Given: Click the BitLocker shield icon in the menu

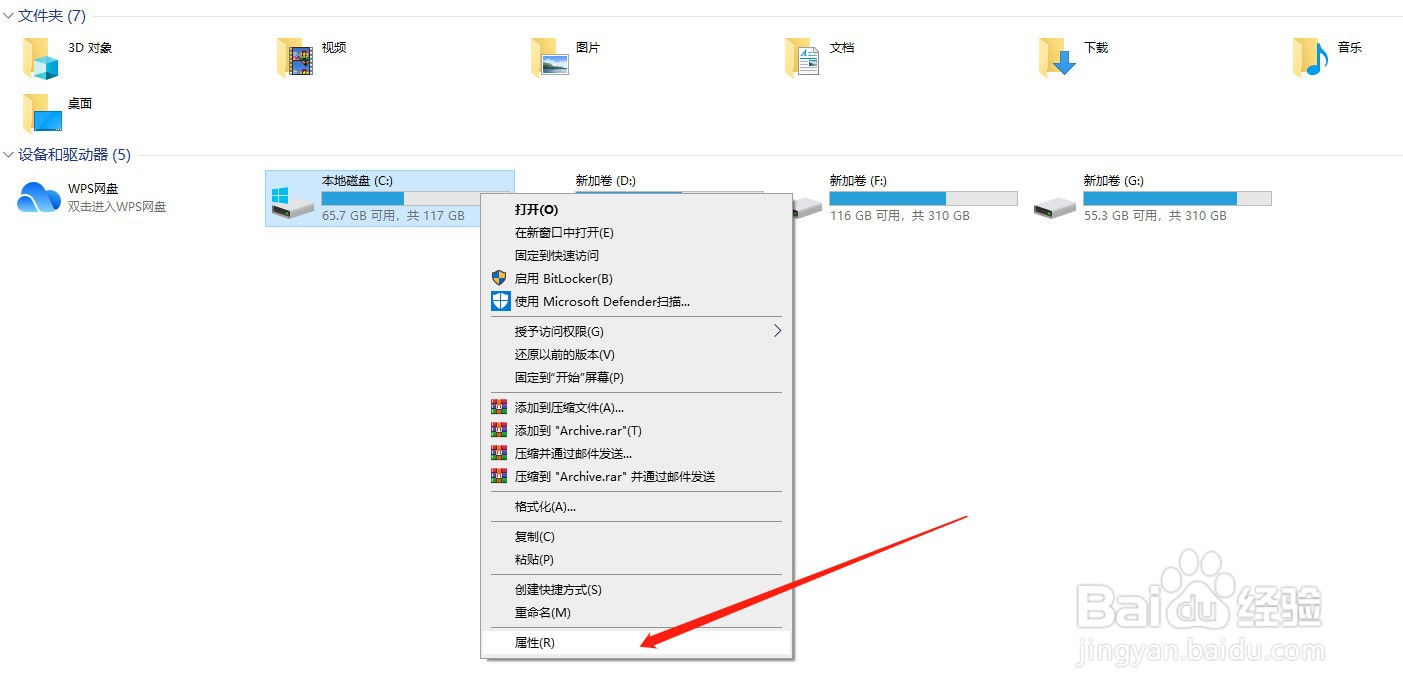Looking at the screenshot, I should pos(499,278).
